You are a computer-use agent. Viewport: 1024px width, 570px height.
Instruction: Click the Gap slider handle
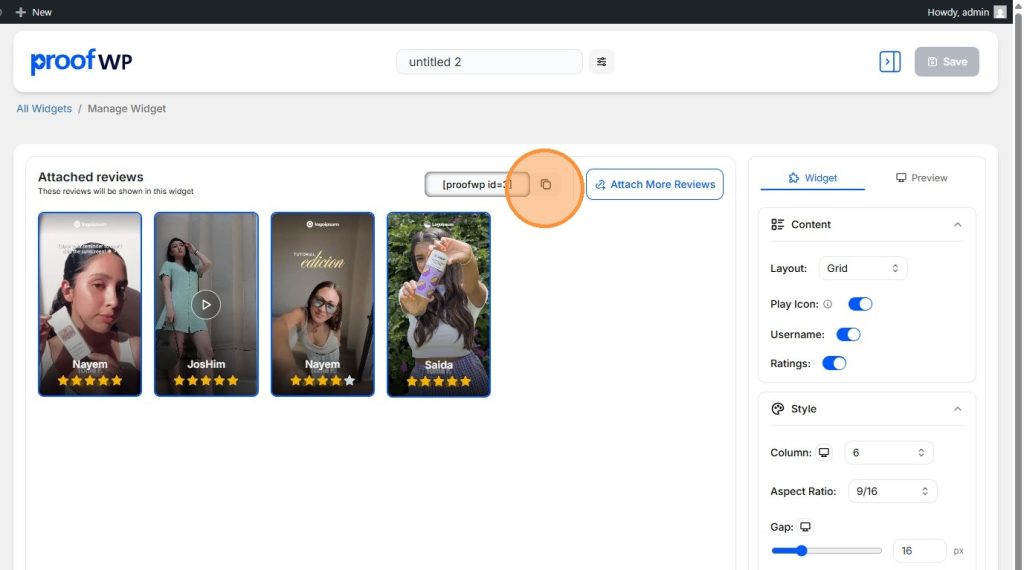pyautogui.click(x=801, y=550)
